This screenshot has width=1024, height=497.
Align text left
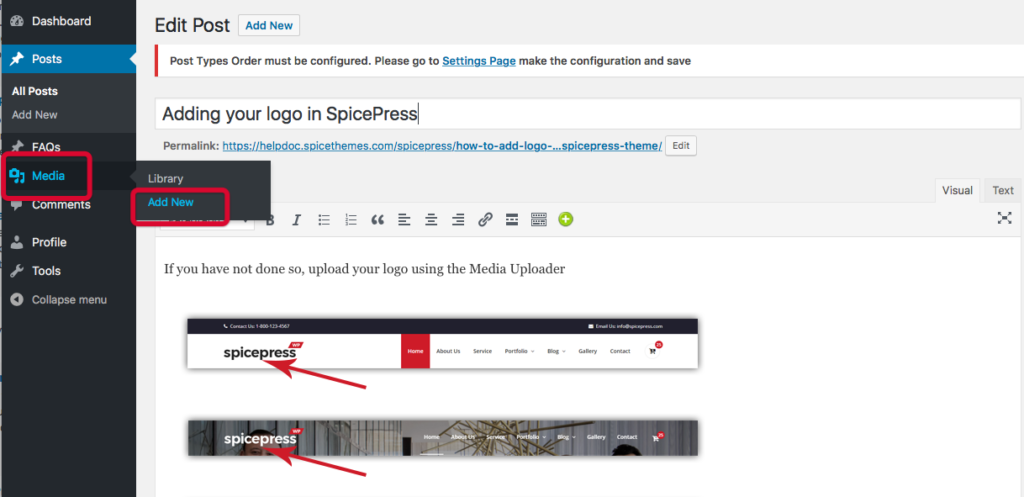point(404,220)
